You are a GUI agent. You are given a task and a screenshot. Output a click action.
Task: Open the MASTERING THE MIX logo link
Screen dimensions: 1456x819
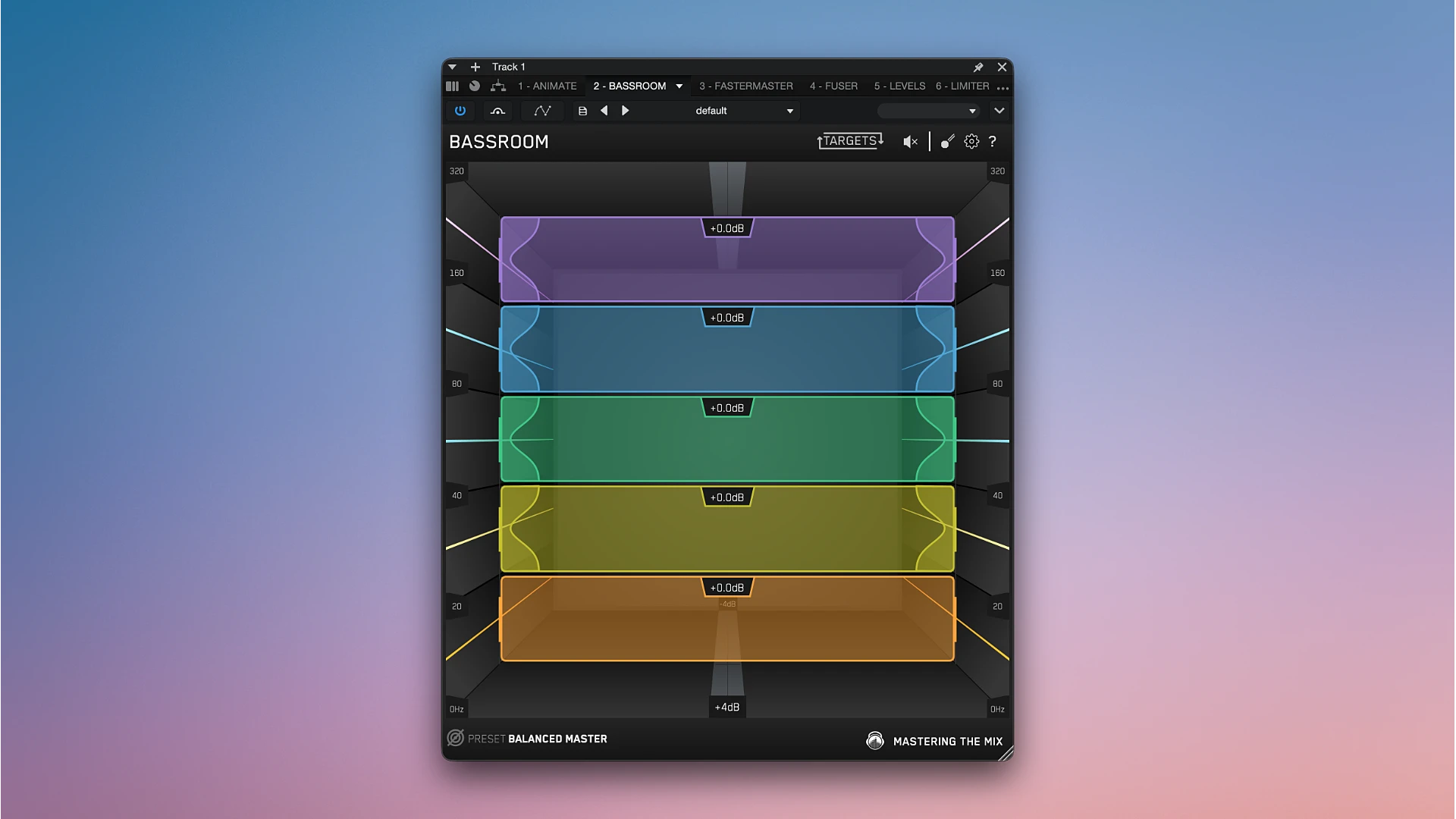pyautogui.click(x=934, y=741)
